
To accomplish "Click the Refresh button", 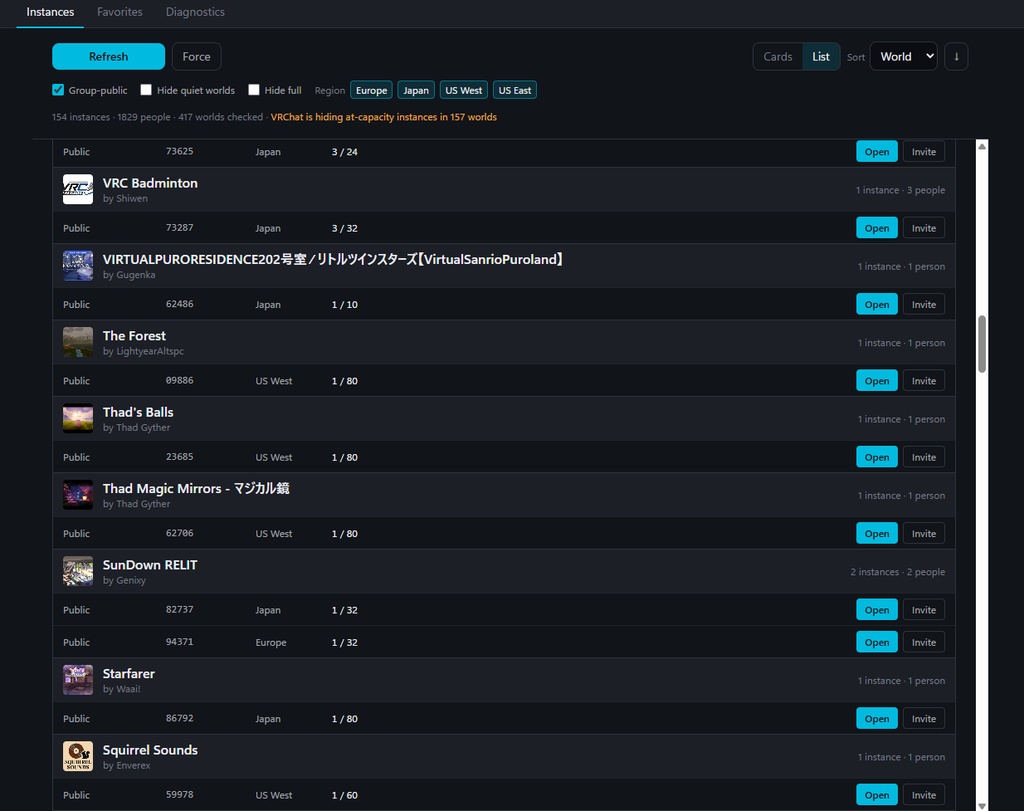I will (x=108, y=57).
